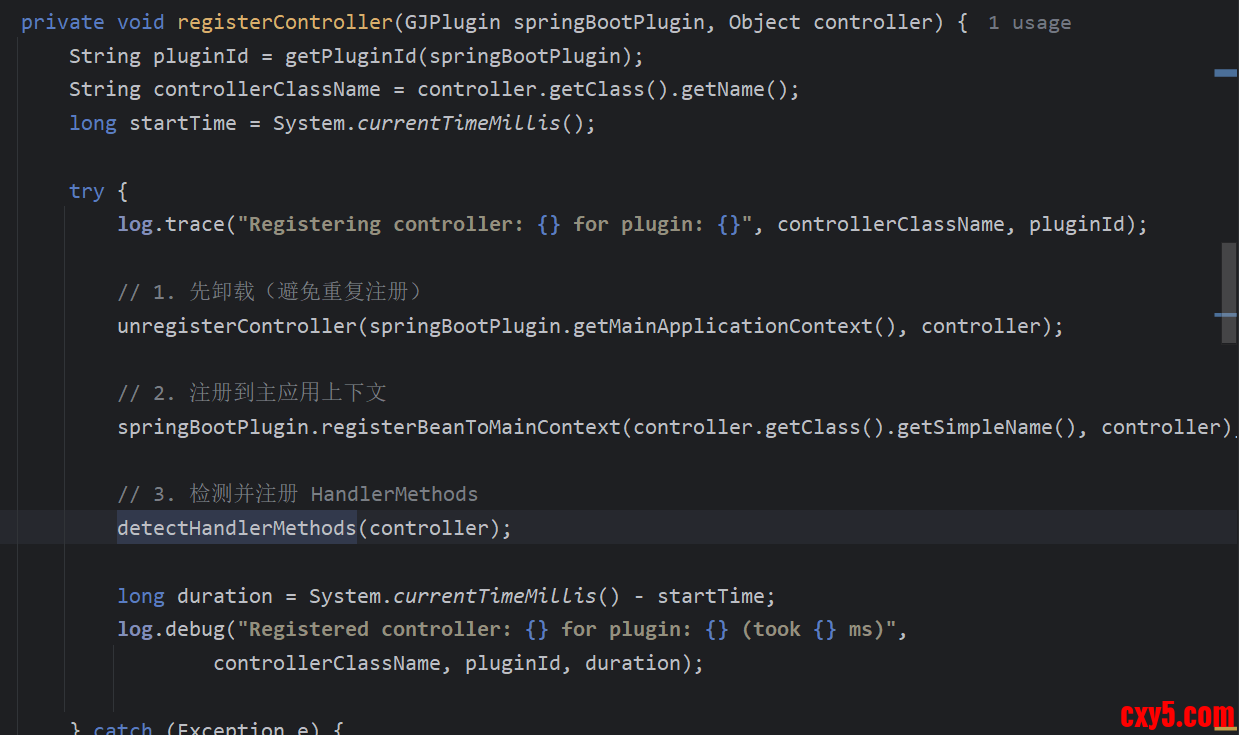Click the comment "1. 先卸载（避免重复注册）"
The width and height of the screenshot is (1239, 735).
point(269,292)
